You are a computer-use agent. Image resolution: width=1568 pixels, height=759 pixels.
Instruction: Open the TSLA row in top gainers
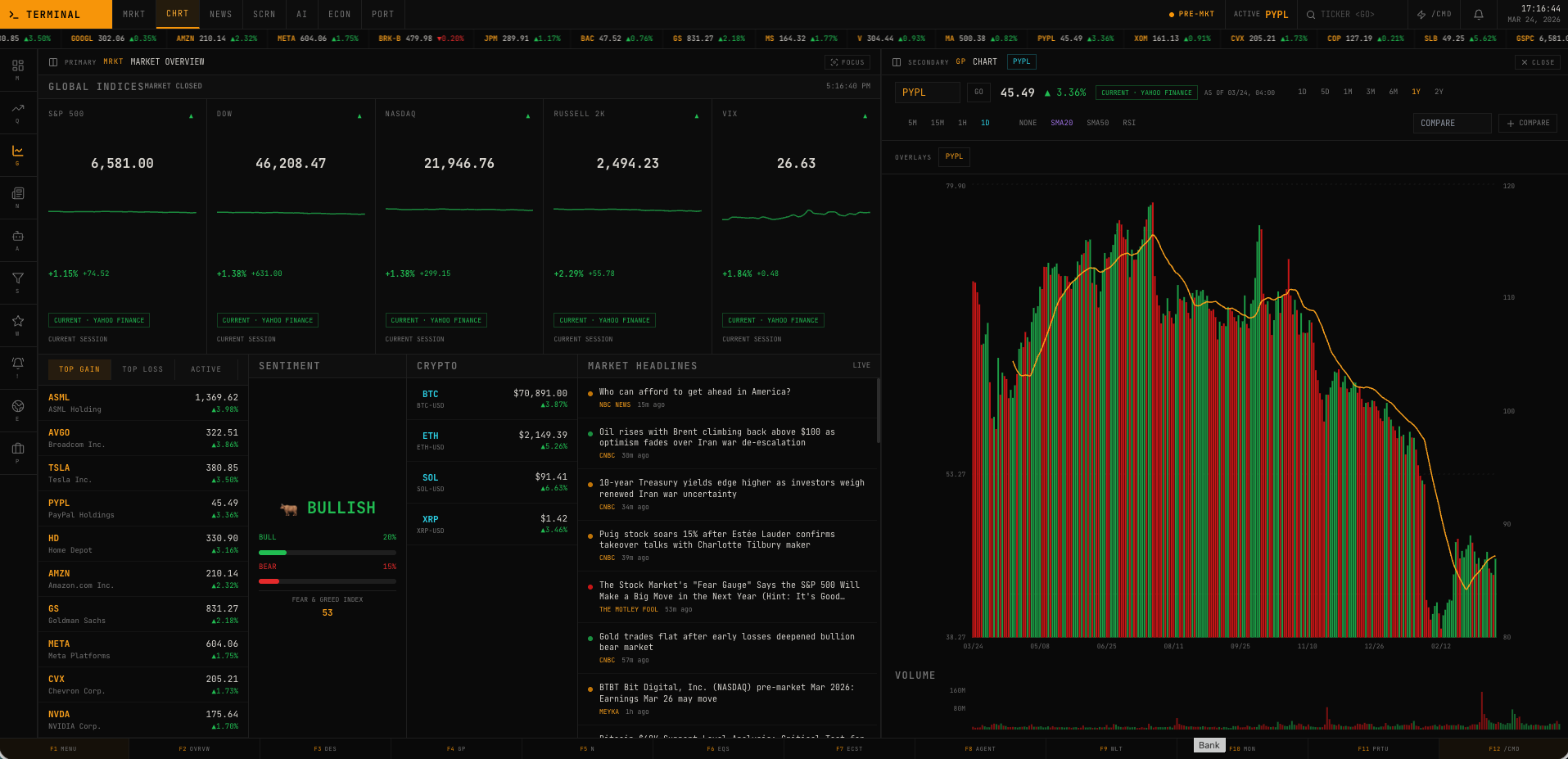[x=143, y=473]
